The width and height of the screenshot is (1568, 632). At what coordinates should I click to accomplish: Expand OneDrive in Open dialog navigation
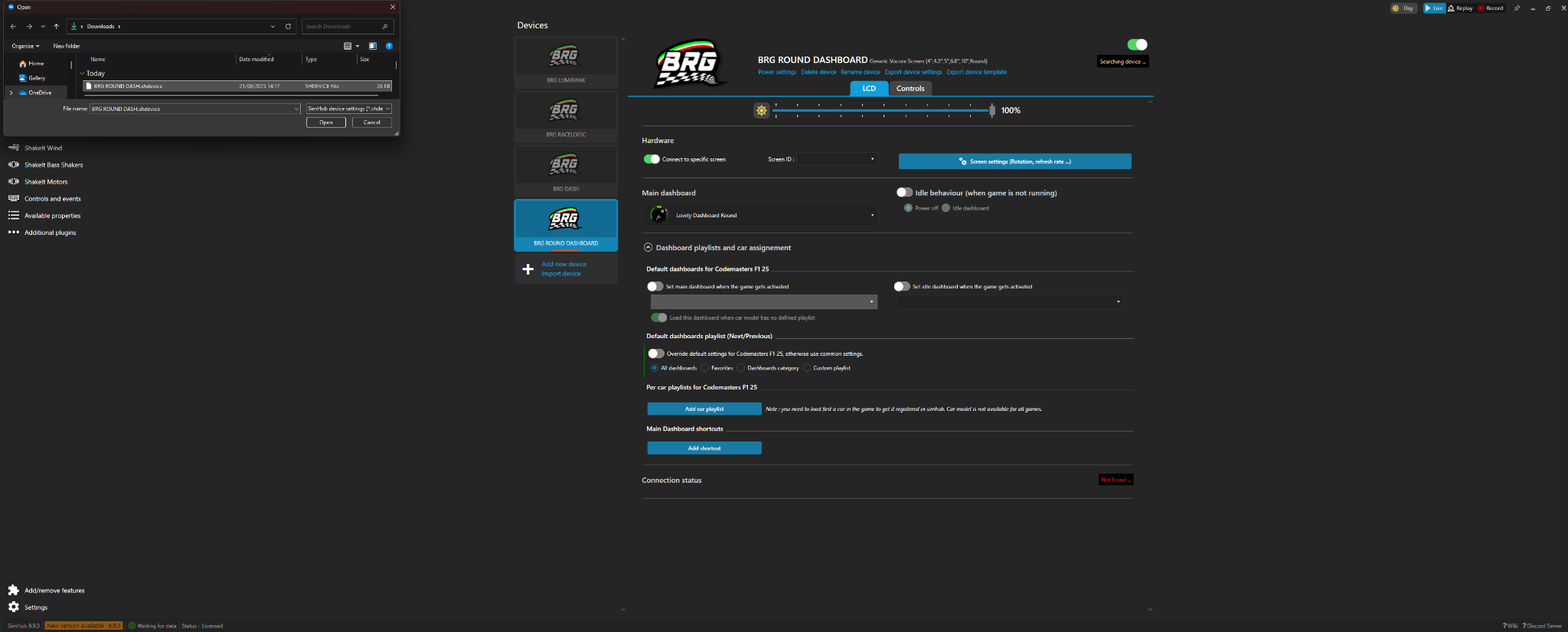[x=11, y=93]
